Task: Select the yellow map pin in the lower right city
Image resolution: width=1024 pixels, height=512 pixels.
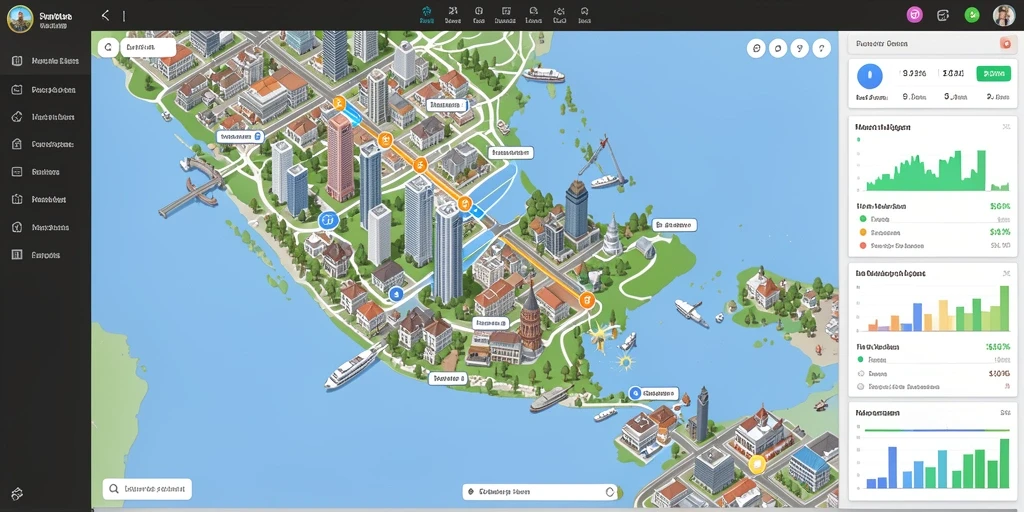Action: [x=756, y=464]
